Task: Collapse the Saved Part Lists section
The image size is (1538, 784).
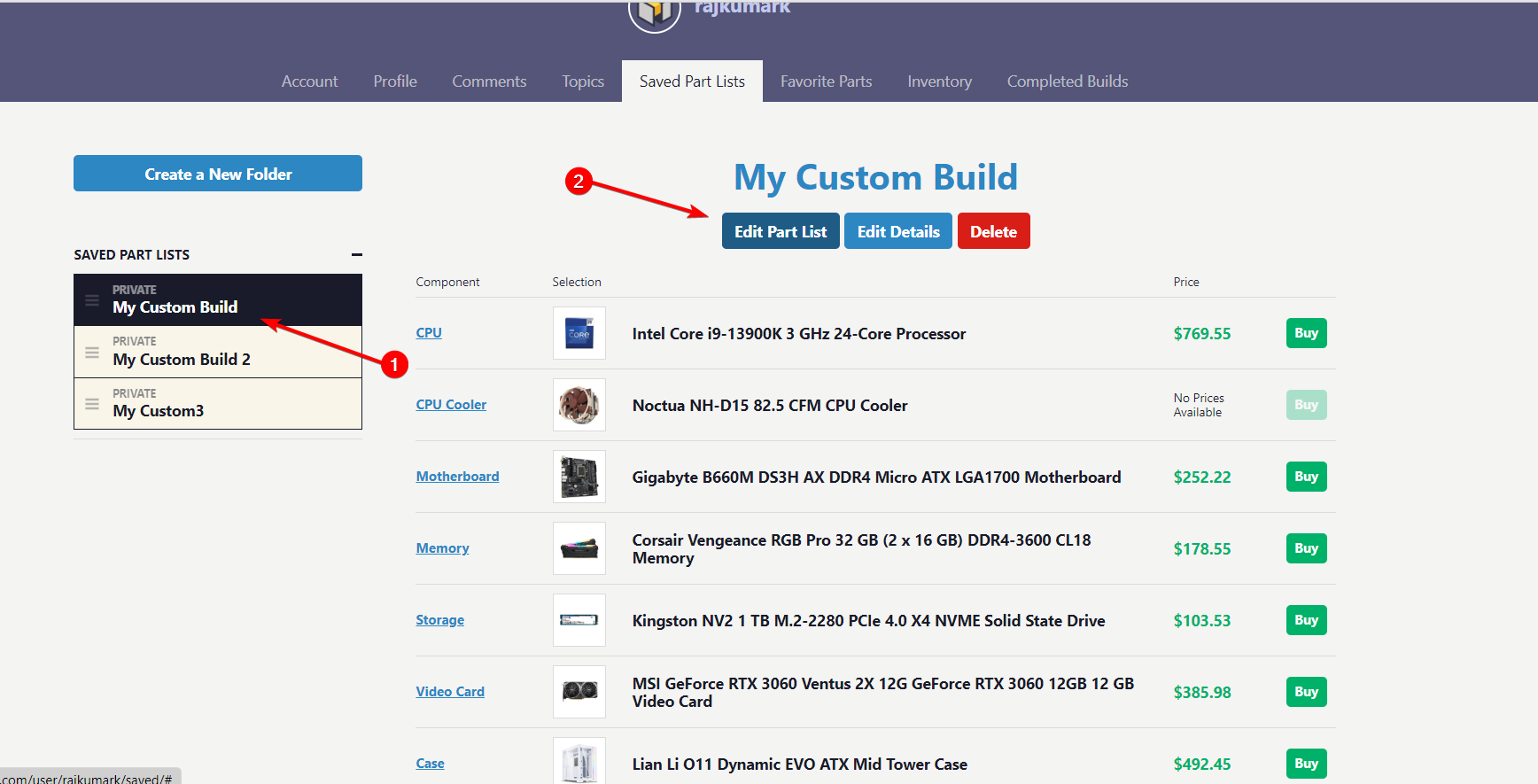Action: tap(356, 255)
